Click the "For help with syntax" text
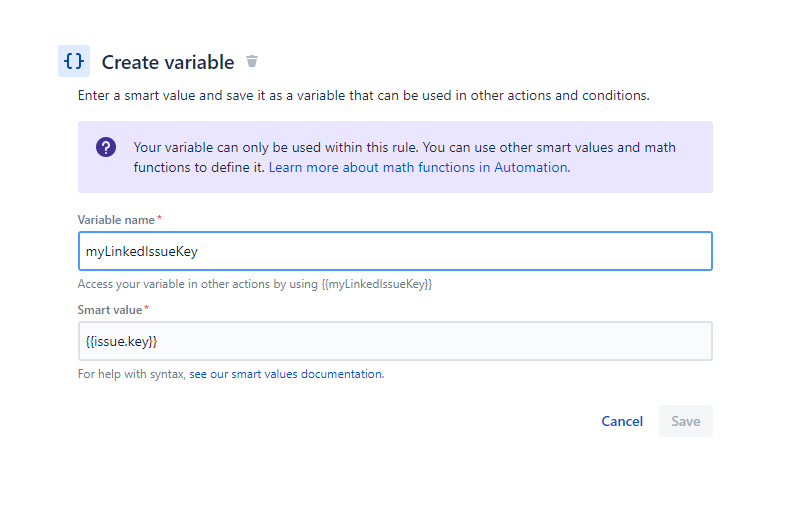 [132, 374]
